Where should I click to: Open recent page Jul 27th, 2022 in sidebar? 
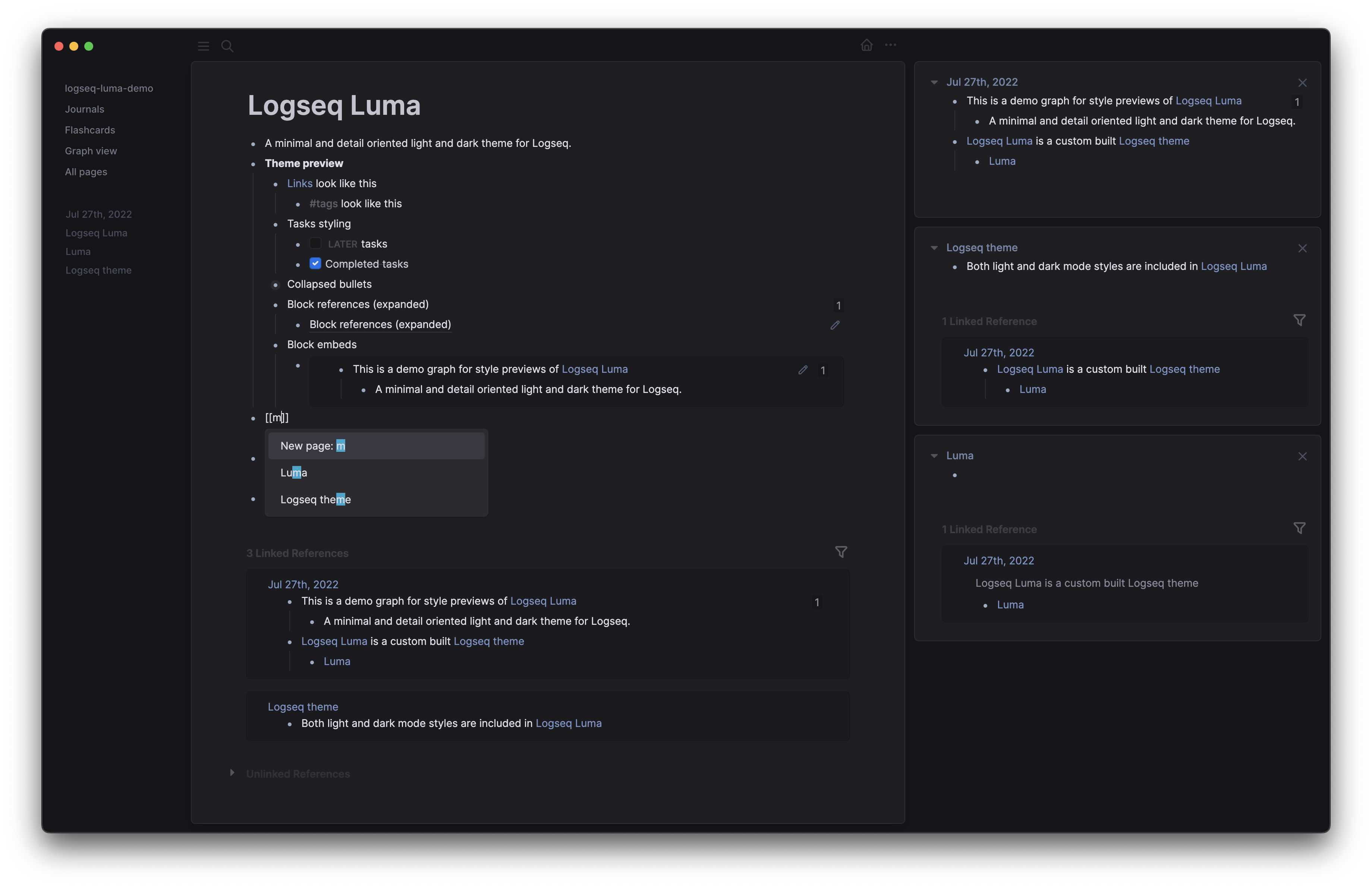point(98,214)
